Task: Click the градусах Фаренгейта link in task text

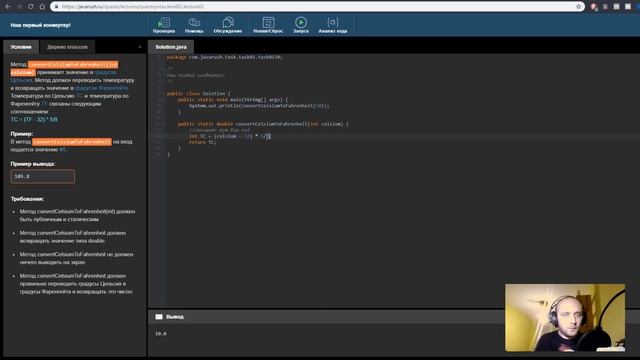Action: [x=102, y=88]
